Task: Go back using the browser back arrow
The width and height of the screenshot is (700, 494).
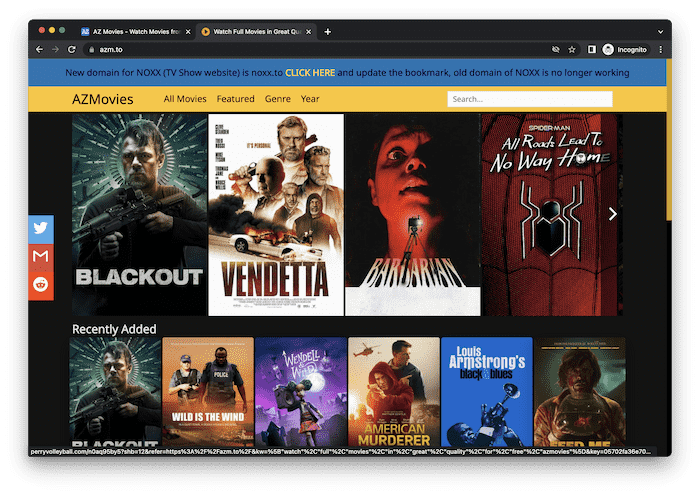Action: tap(39, 50)
